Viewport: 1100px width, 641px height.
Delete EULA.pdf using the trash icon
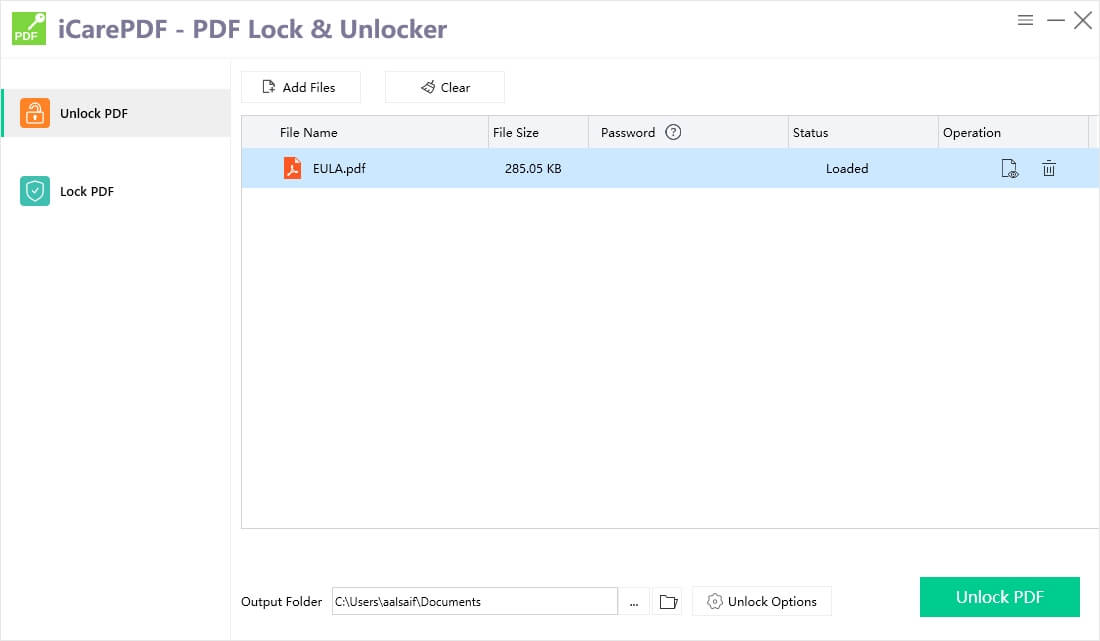click(x=1048, y=168)
